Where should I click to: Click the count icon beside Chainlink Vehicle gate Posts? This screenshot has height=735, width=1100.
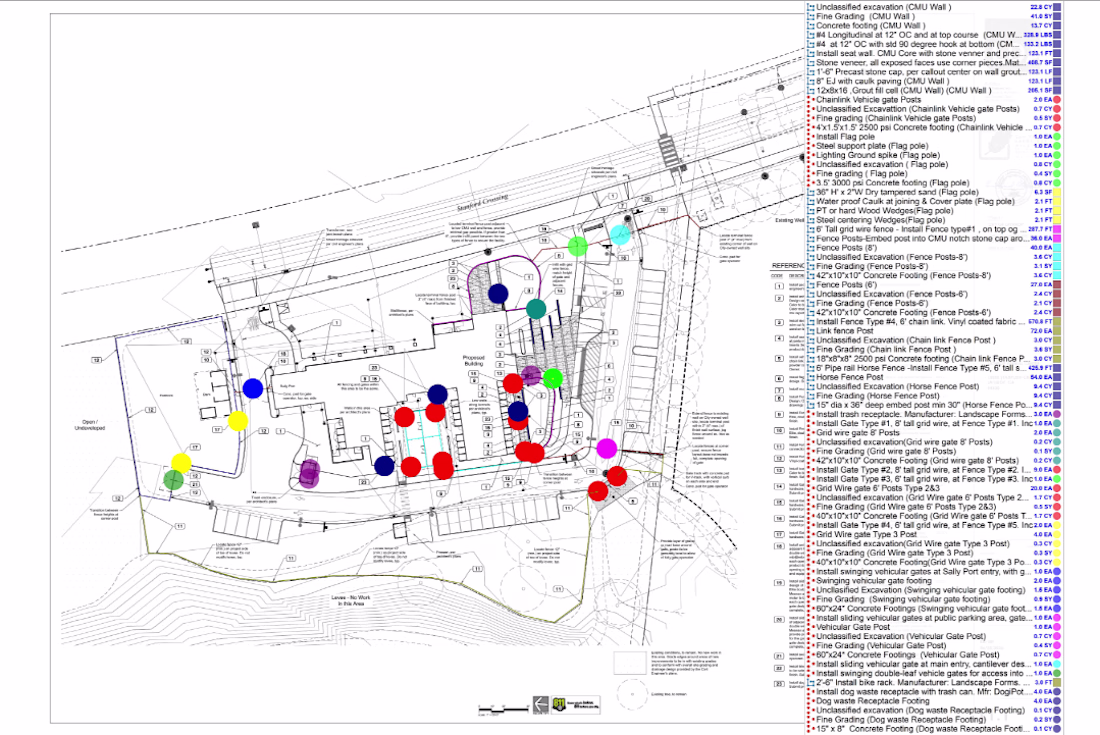click(x=812, y=100)
